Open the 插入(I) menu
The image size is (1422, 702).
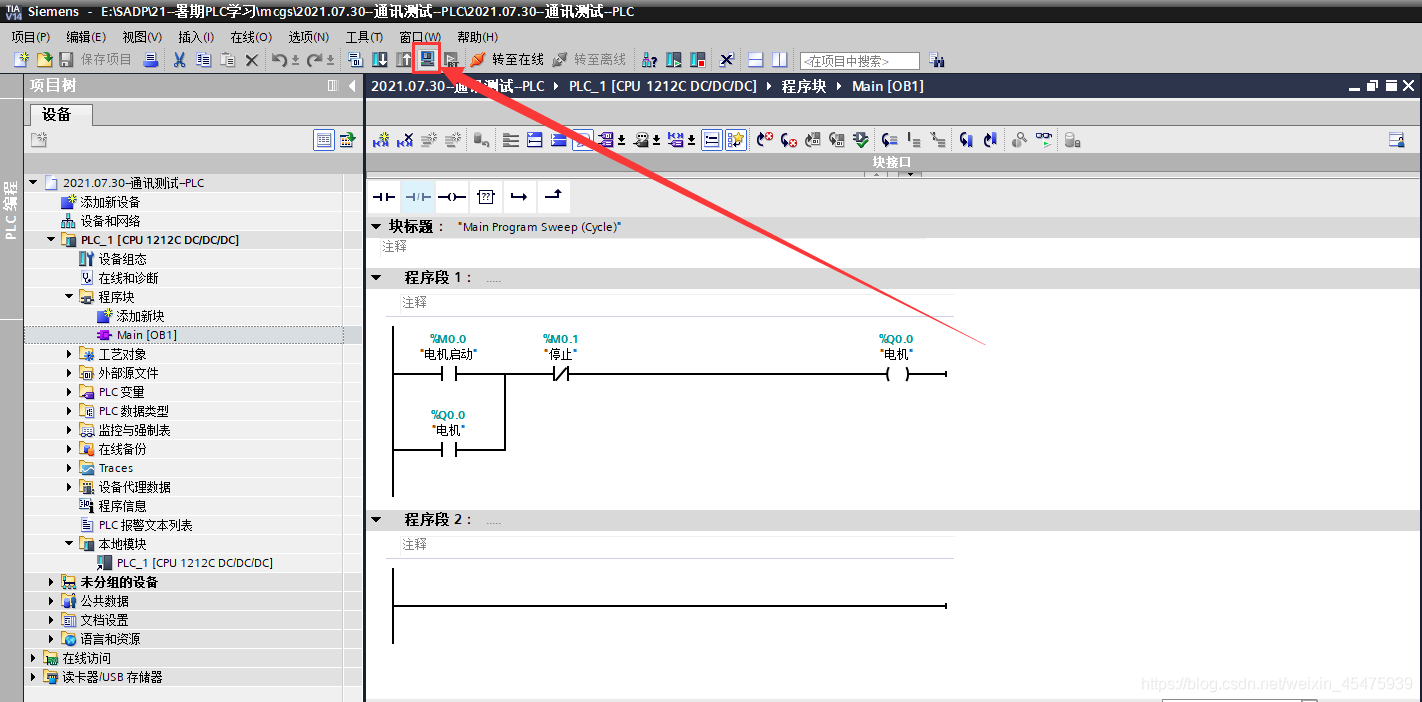click(x=196, y=37)
